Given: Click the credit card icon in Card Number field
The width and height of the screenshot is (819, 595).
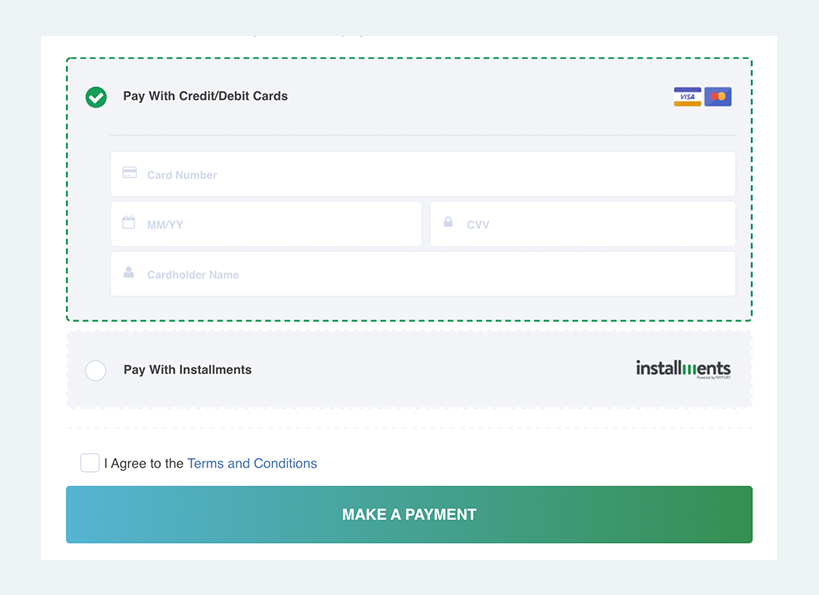Looking at the screenshot, I should (x=130, y=172).
